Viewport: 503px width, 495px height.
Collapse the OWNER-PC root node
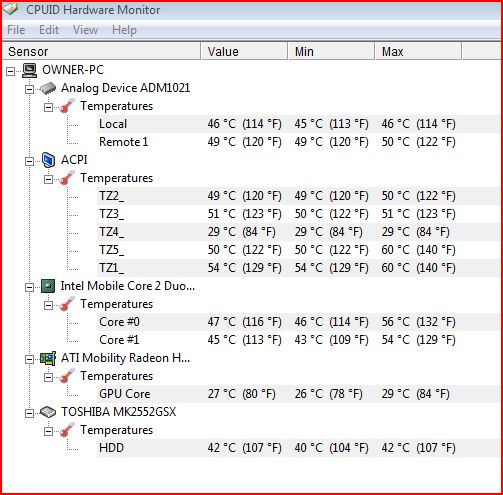pos(11,71)
